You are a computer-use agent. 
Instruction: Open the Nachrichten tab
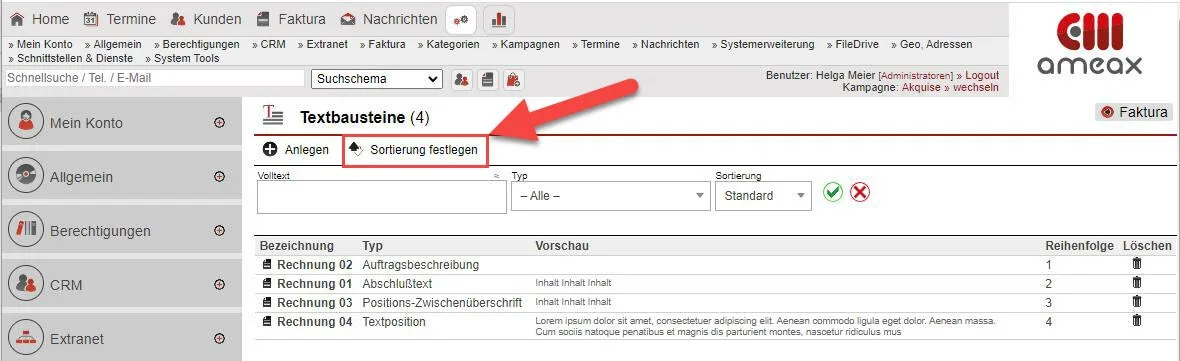tap(388, 20)
